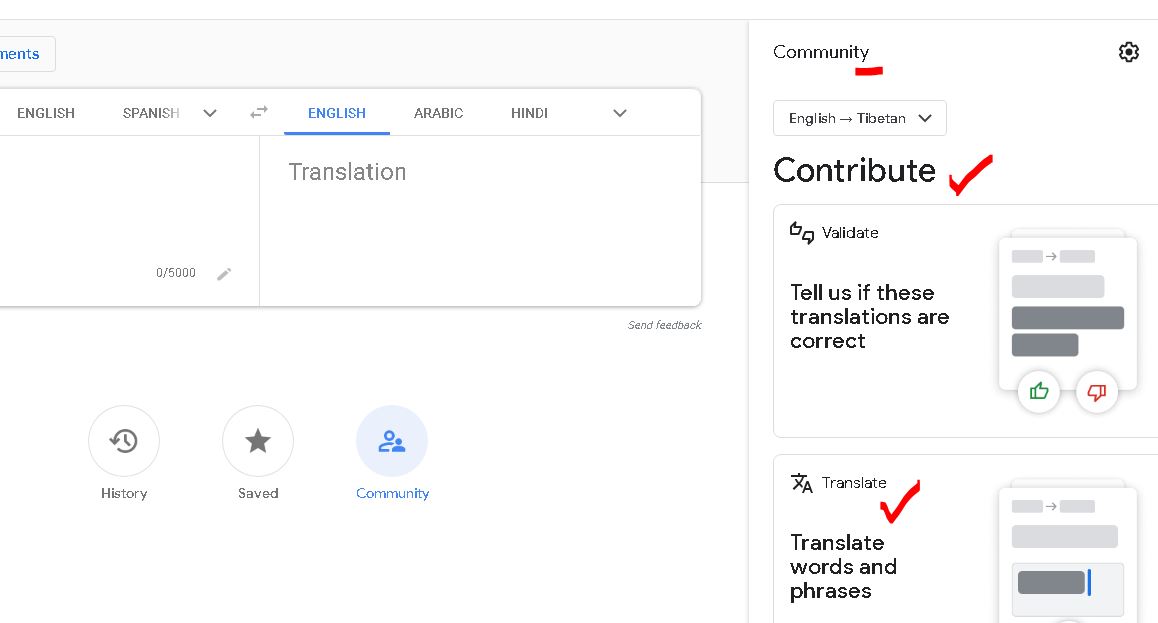This screenshot has height=623, width=1158.
Task: Mark the translation as correct with green thumb
Action: [1039, 392]
